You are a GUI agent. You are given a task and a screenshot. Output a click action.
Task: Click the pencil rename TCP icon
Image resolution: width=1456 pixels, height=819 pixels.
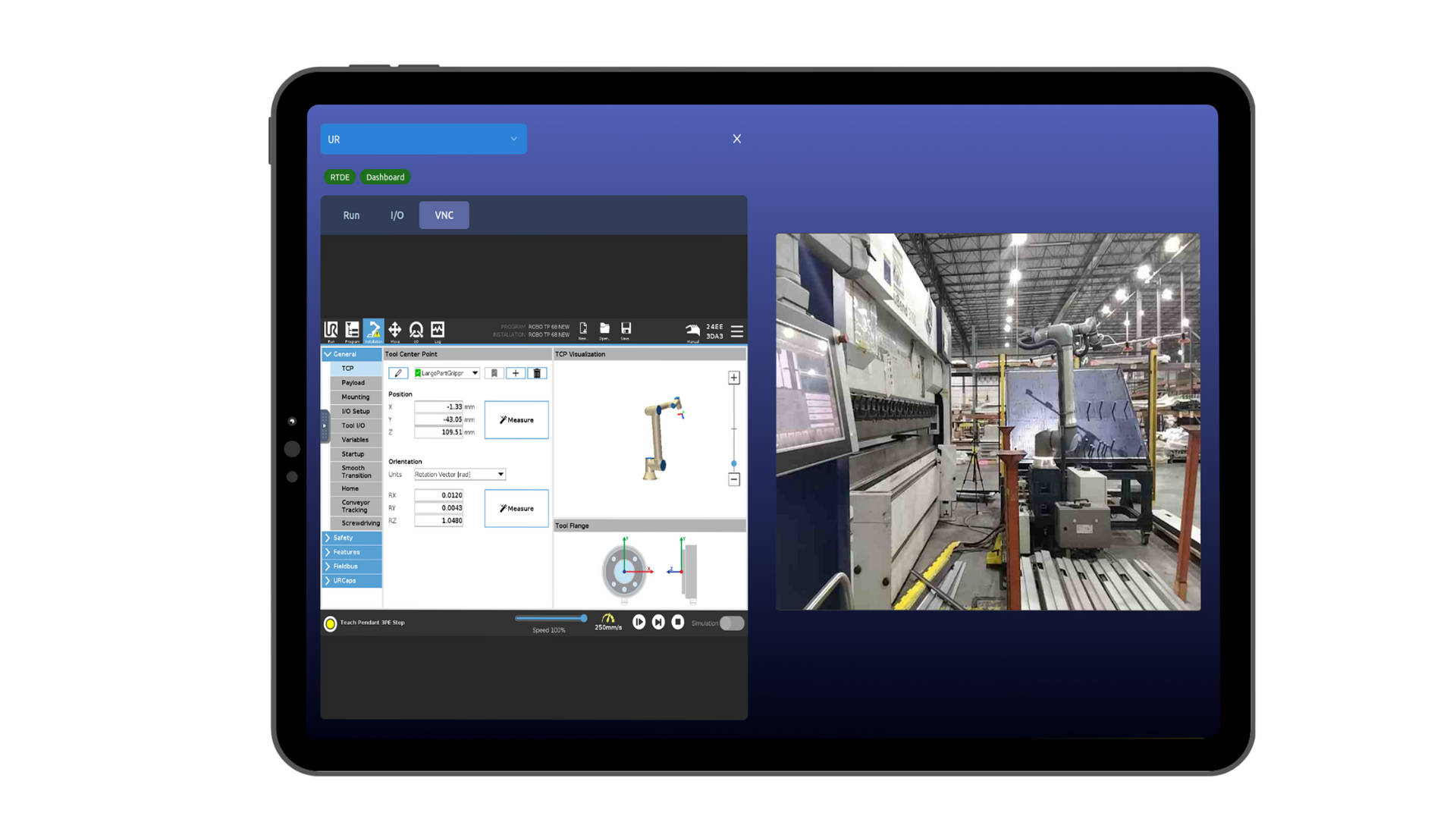(398, 373)
